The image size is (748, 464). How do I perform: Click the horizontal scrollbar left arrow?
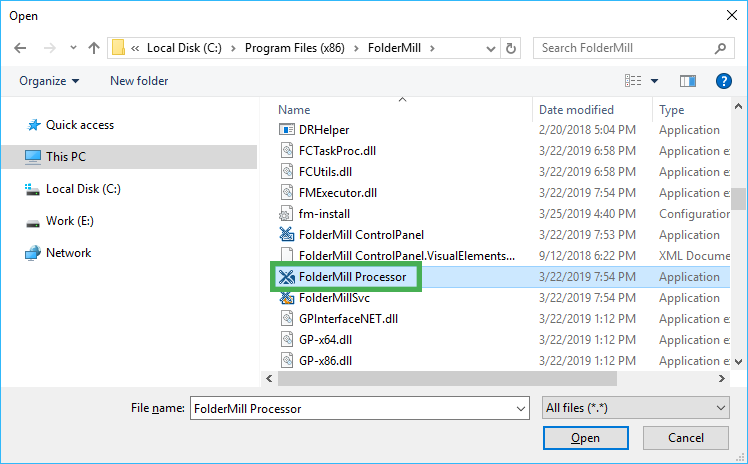(x=270, y=379)
